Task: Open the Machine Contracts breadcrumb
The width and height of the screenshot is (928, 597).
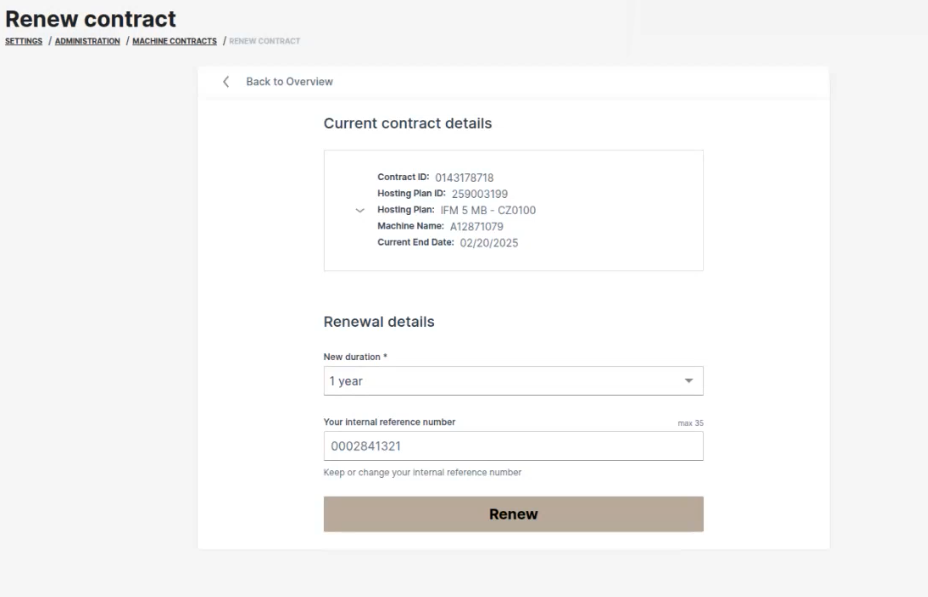Action: point(174,41)
